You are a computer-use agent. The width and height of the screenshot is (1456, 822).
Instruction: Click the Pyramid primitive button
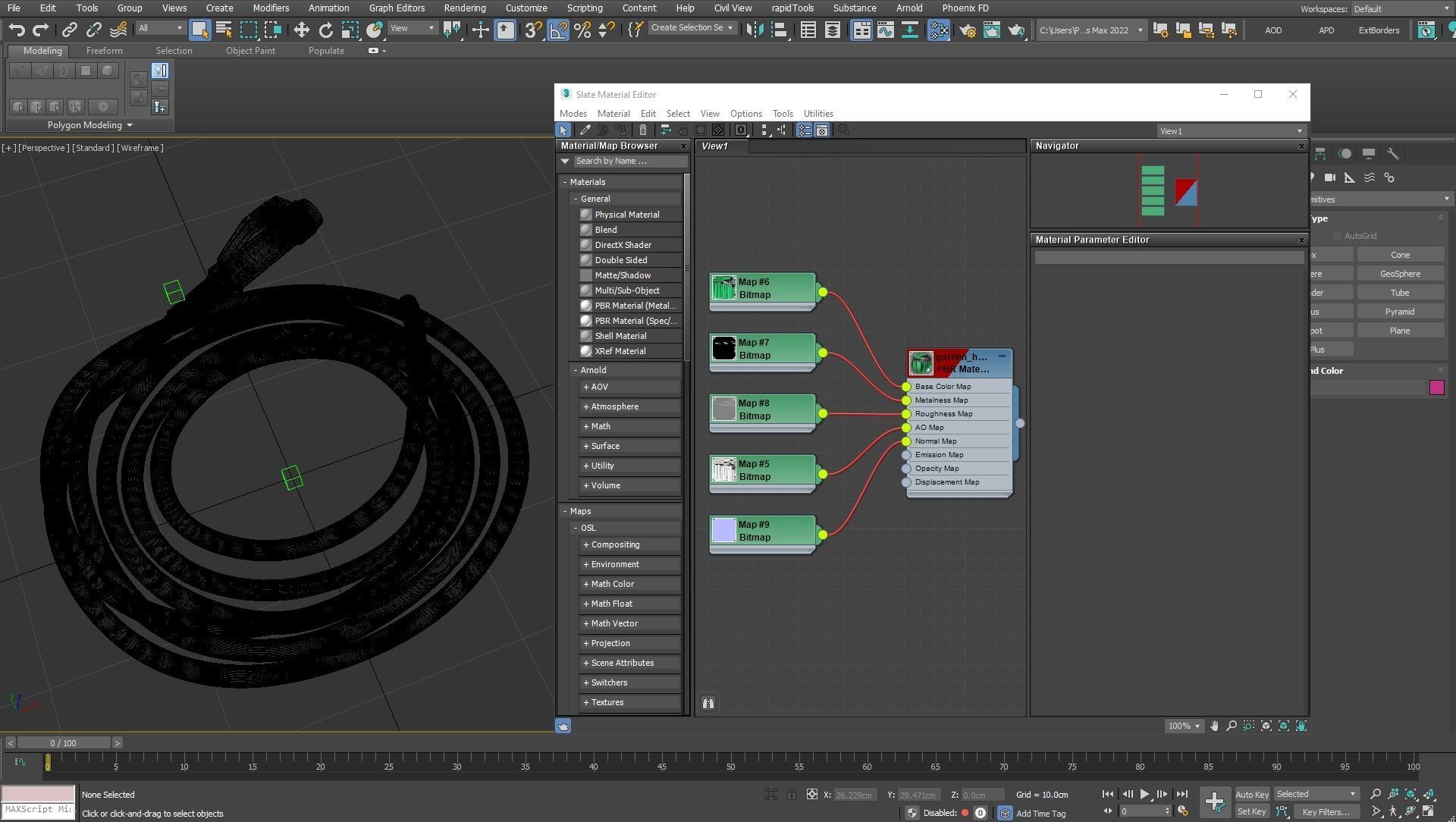coord(1400,312)
